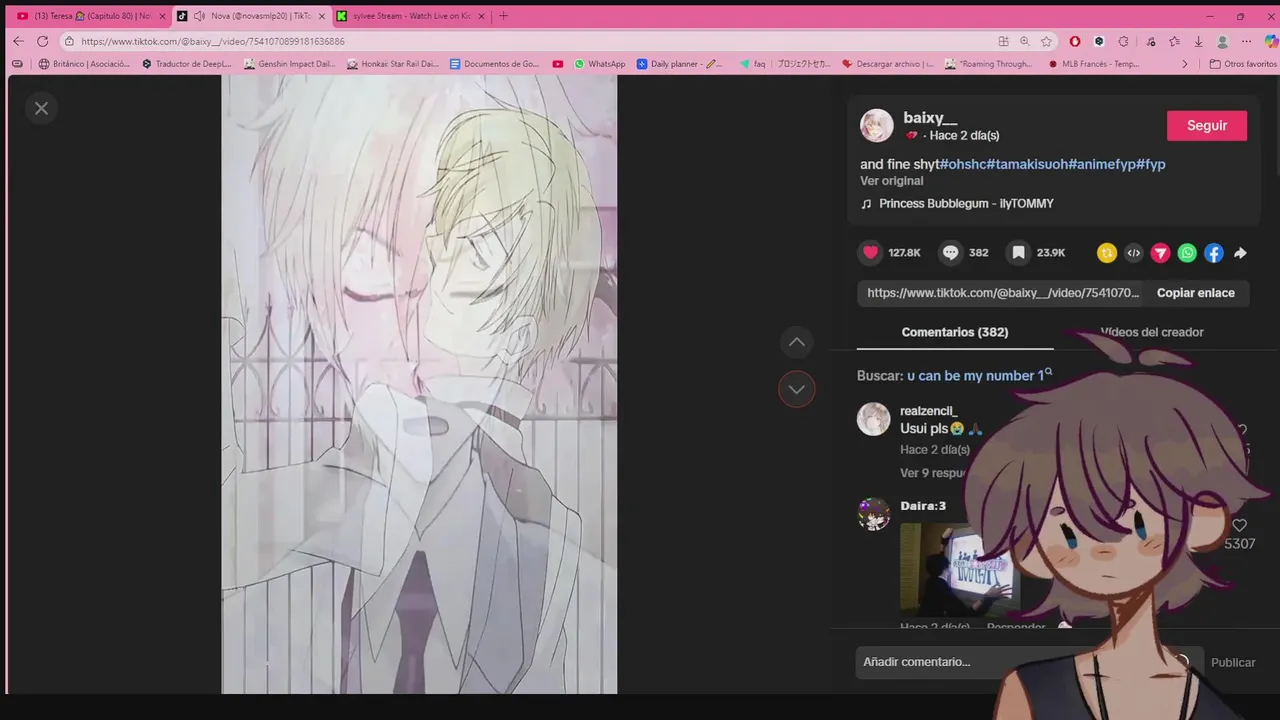Follow baixy__ with the Seguir button
The image size is (1280, 720).
click(1207, 125)
